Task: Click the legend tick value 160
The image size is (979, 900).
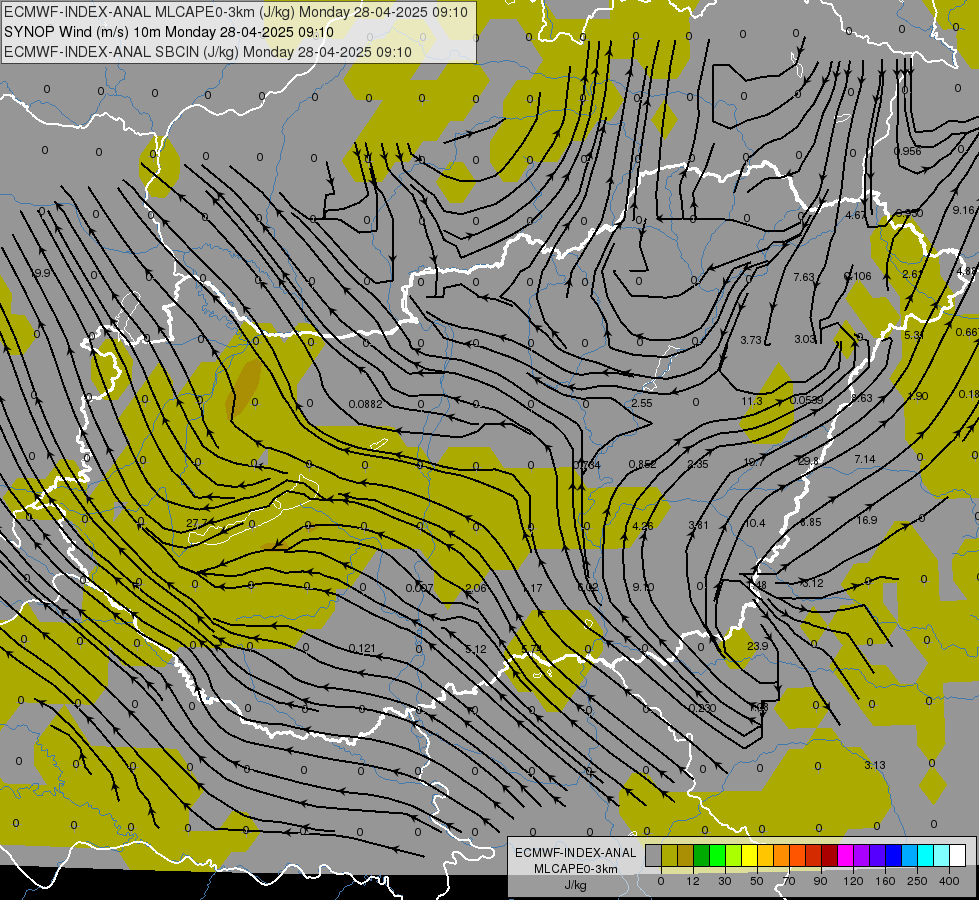Action: pyautogui.click(x=885, y=881)
